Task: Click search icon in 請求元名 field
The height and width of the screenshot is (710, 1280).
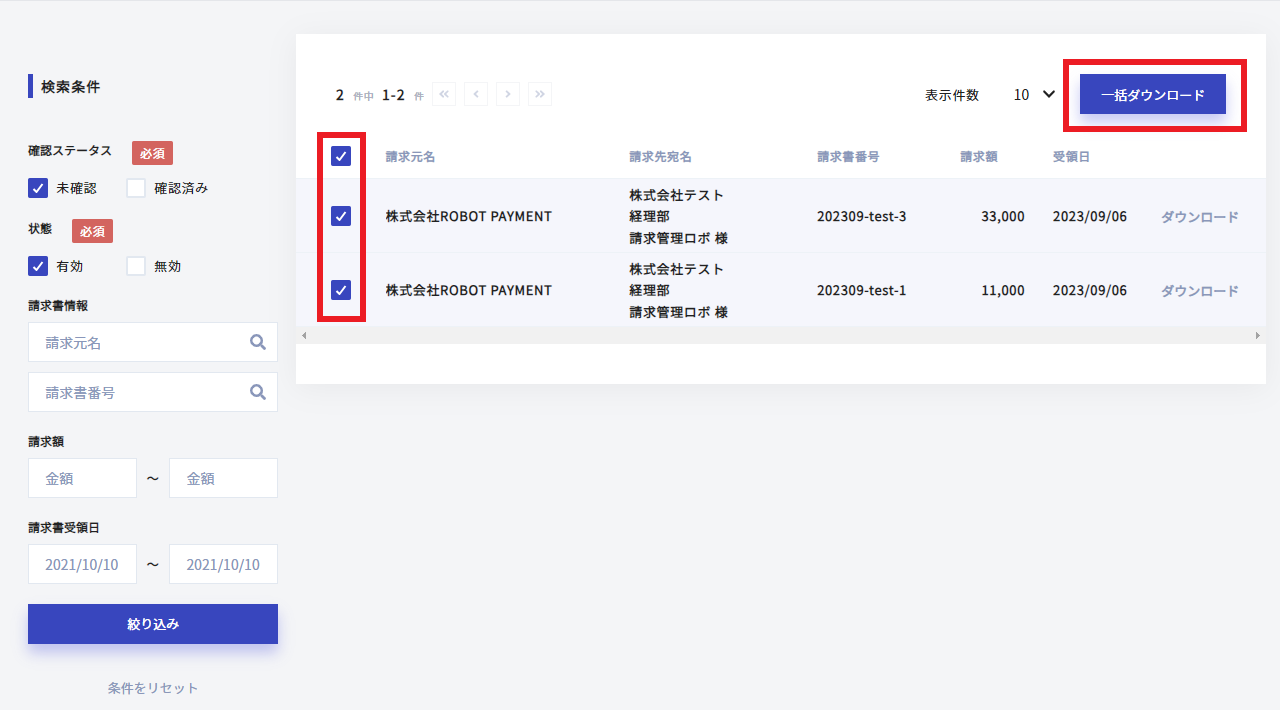Action: 258,343
